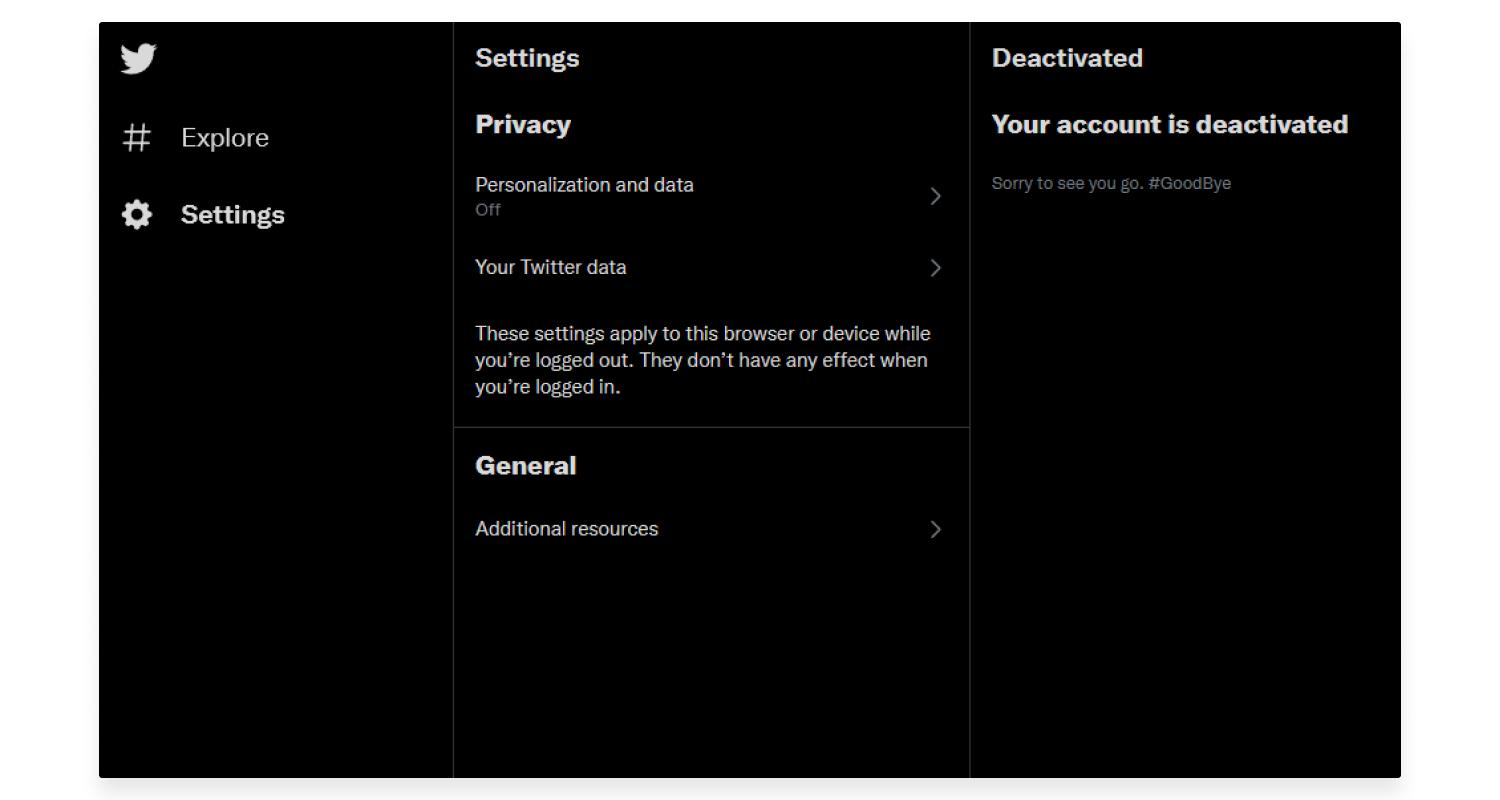Image resolution: width=1500 pixels, height=800 pixels.
Task: Click the 'These settings apply to this browser' note
Action: 702,360
